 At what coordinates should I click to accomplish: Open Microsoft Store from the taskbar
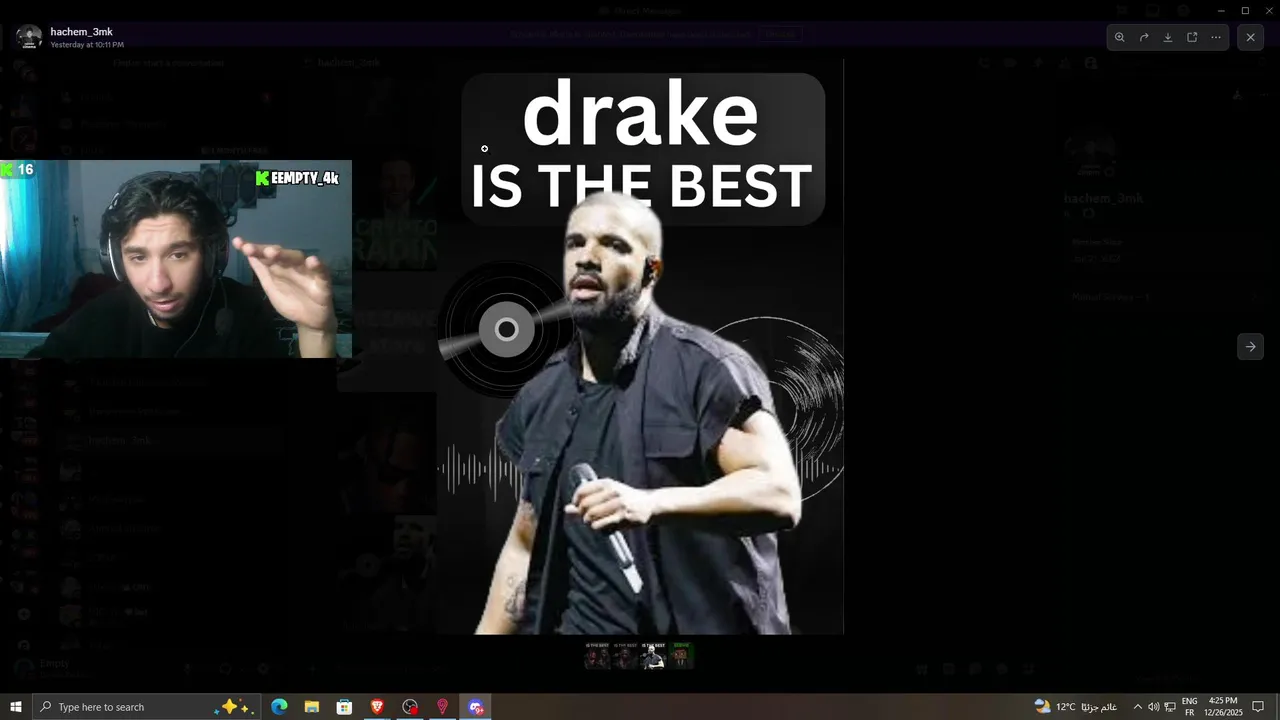(x=344, y=707)
